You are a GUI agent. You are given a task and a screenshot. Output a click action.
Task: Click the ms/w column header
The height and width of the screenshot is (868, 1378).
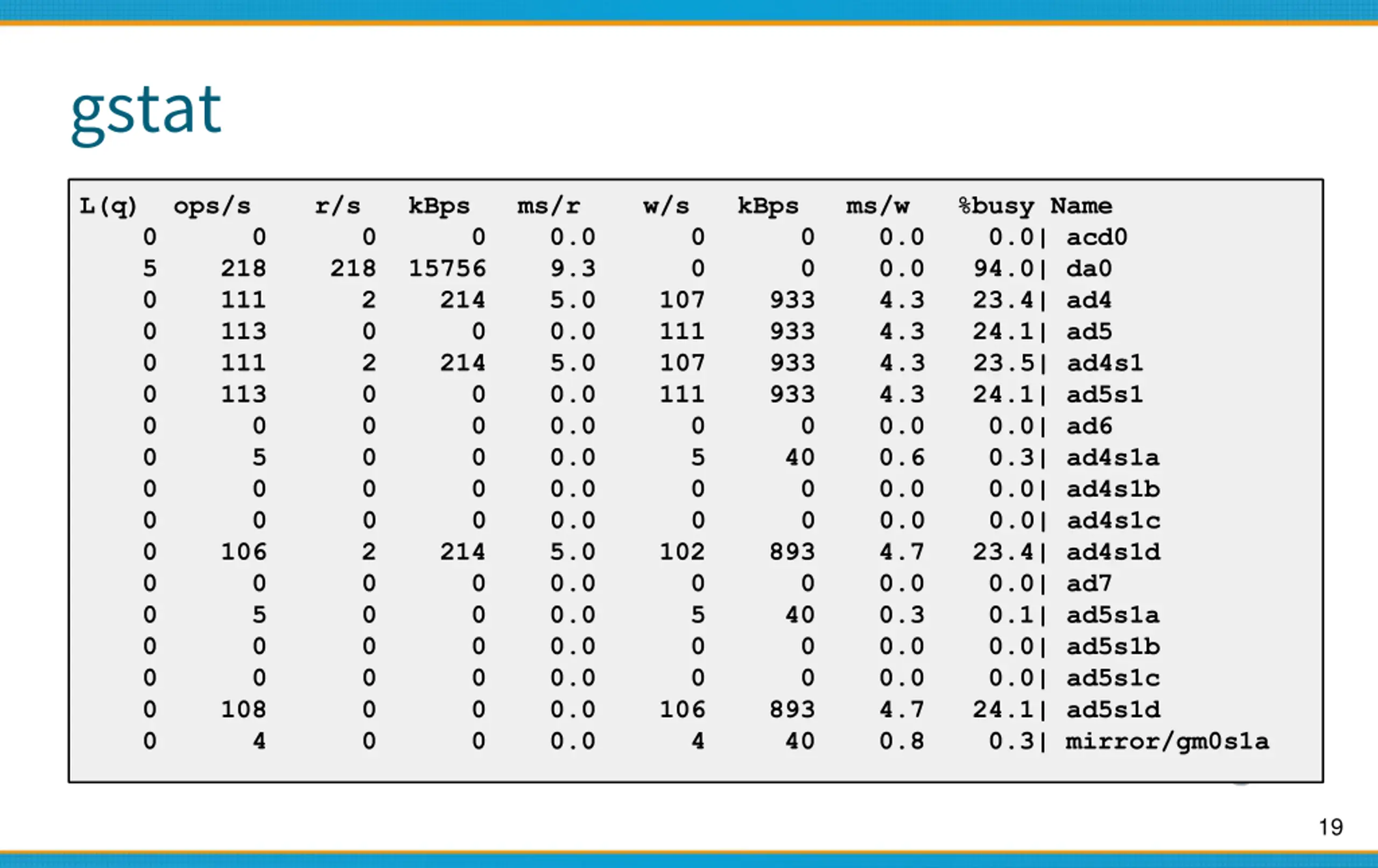[x=878, y=207]
